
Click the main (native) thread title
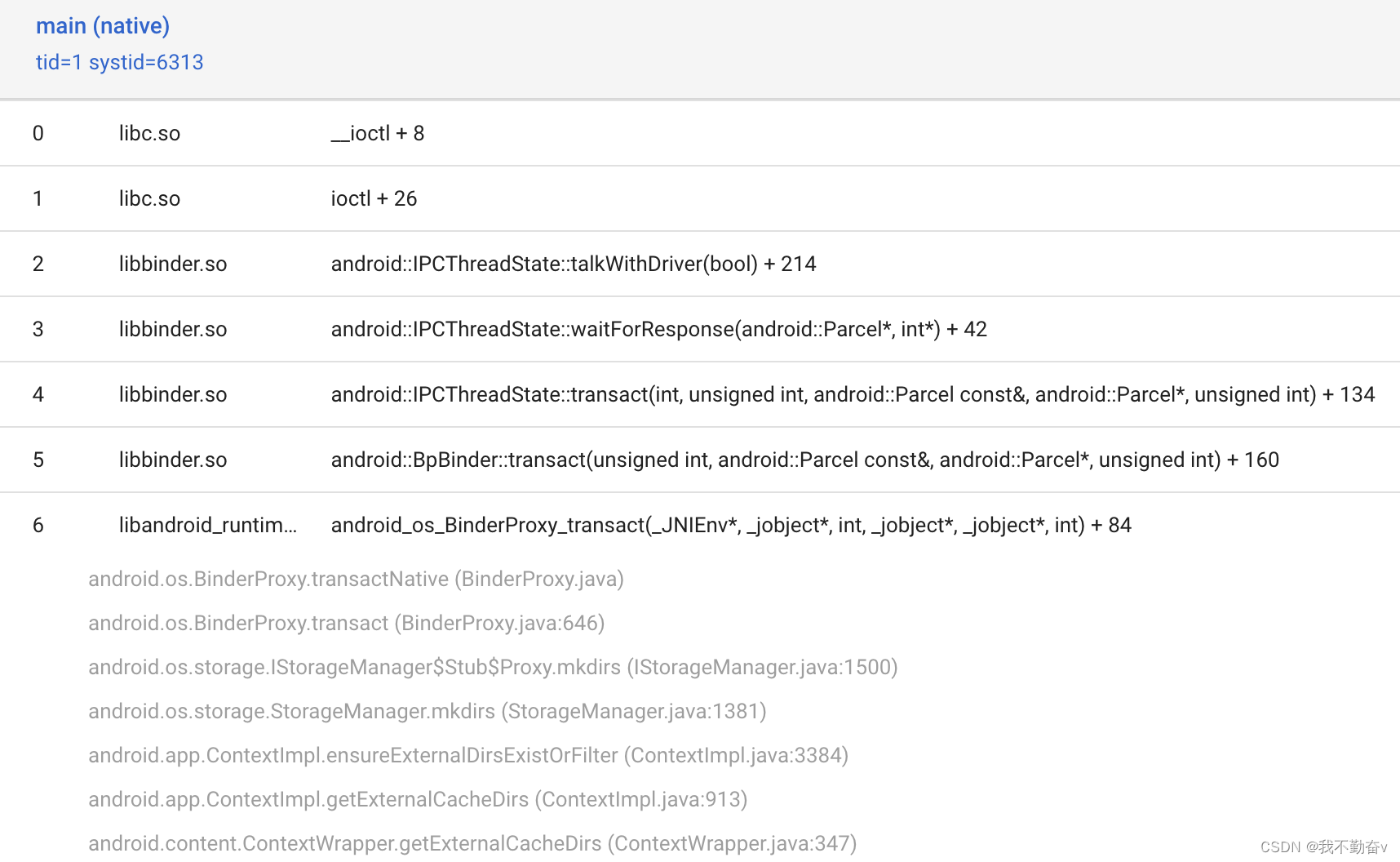click(x=103, y=26)
